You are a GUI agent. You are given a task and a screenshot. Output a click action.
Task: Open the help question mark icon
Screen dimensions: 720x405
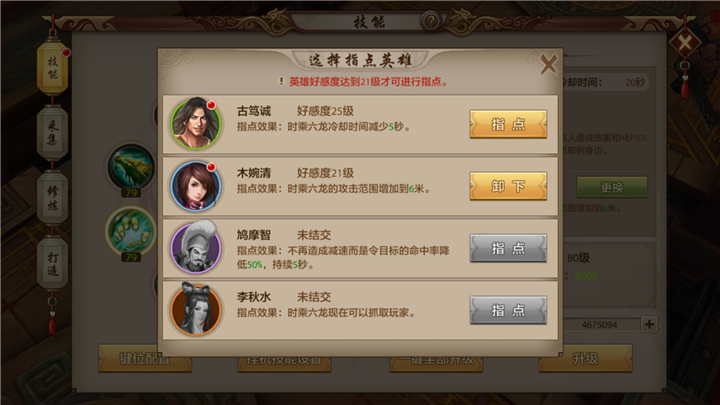point(431,21)
